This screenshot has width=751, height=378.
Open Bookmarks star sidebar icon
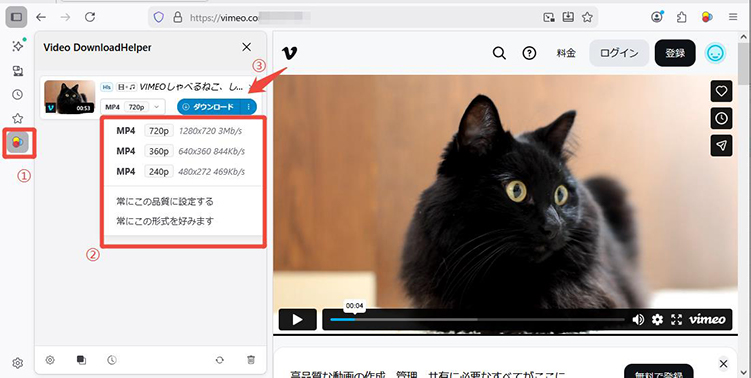[x=18, y=118]
